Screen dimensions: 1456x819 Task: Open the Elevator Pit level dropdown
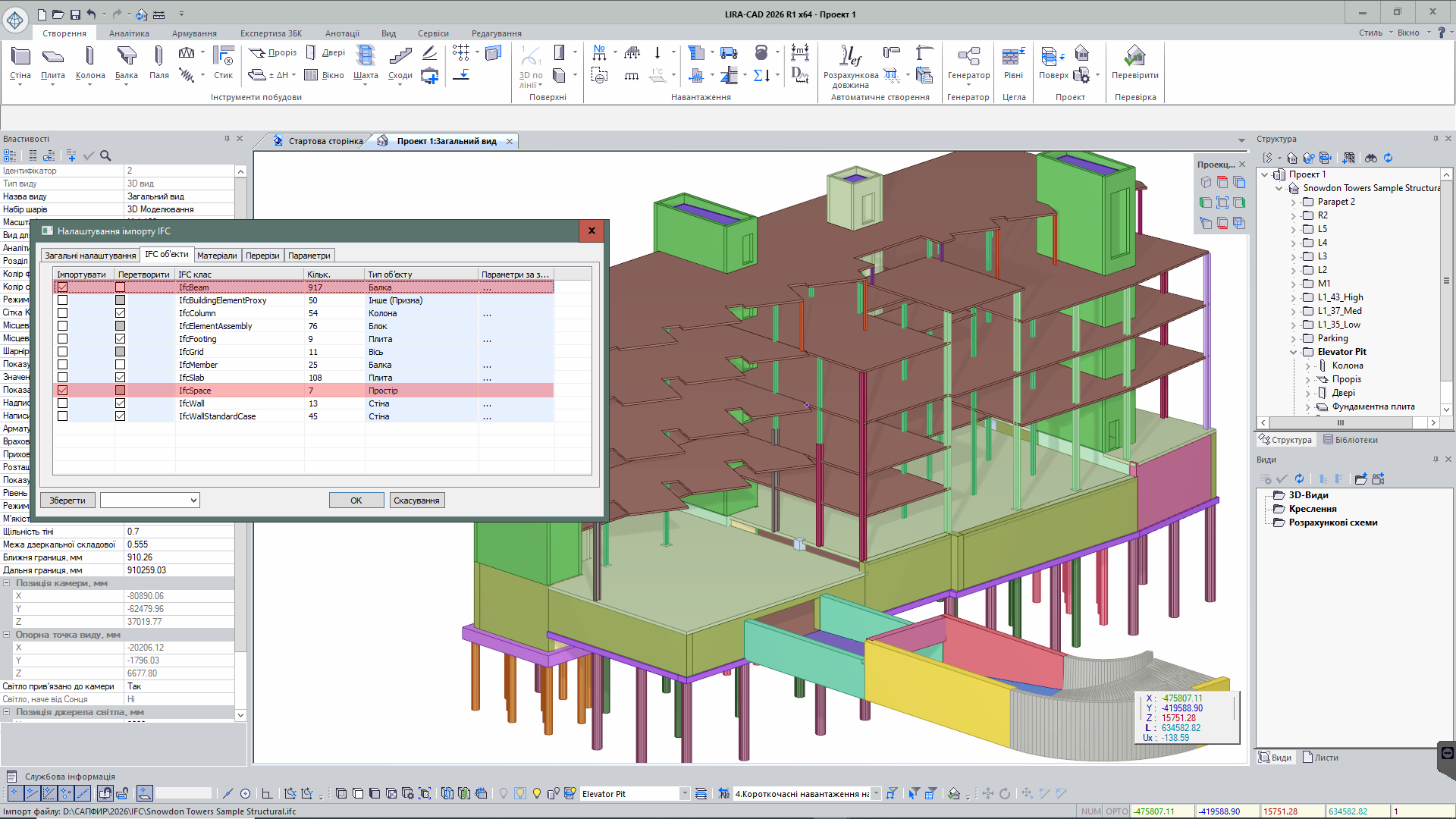click(684, 794)
